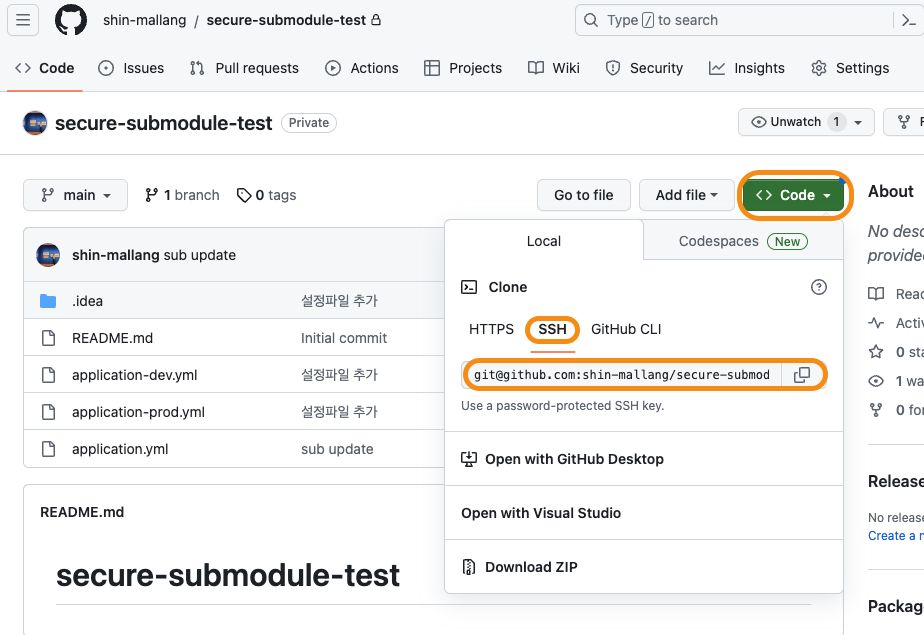The width and height of the screenshot is (924, 635).
Task: Click the application-dev.yml file icon
Action: 48,375
